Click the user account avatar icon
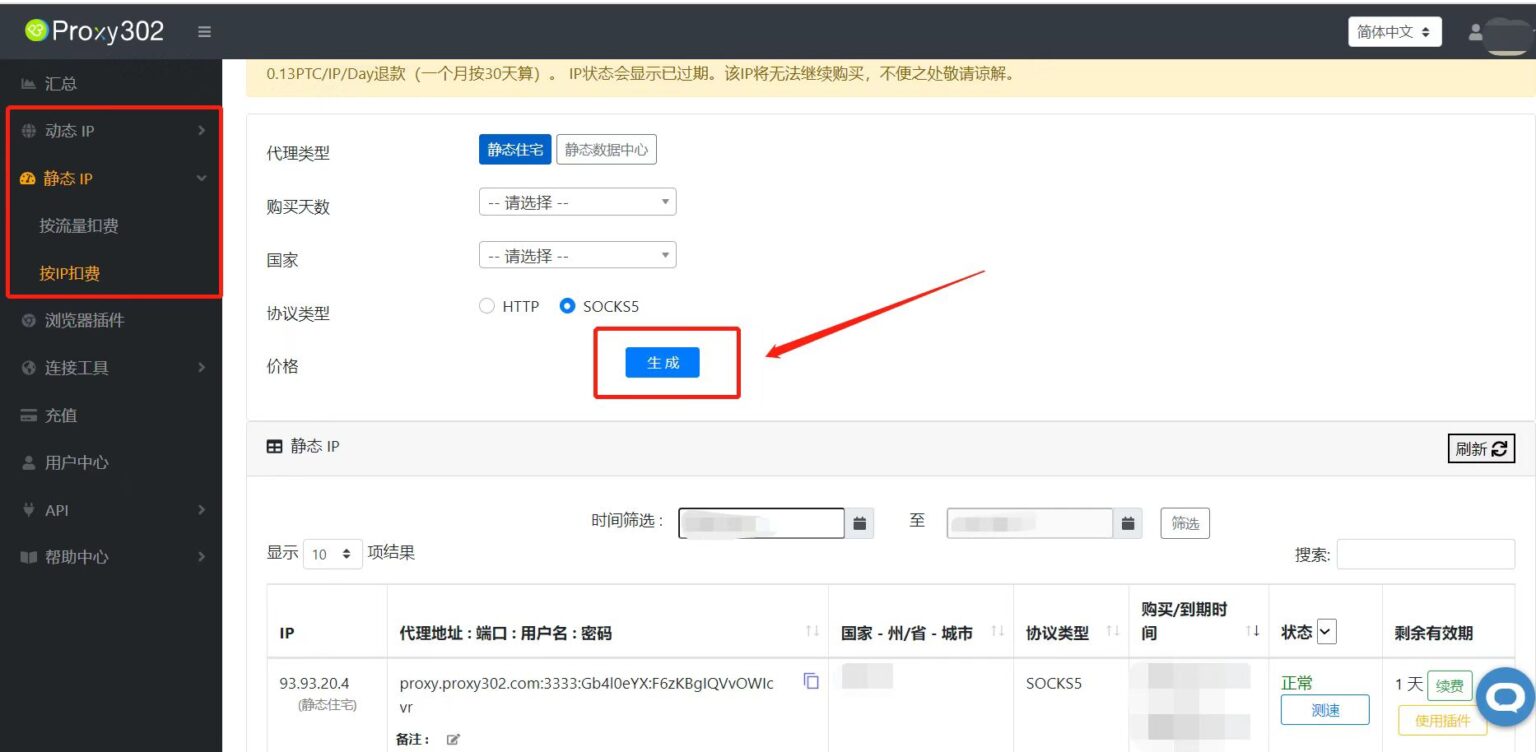Image resolution: width=1536 pixels, height=752 pixels. pyautogui.click(x=1476, y=32)
